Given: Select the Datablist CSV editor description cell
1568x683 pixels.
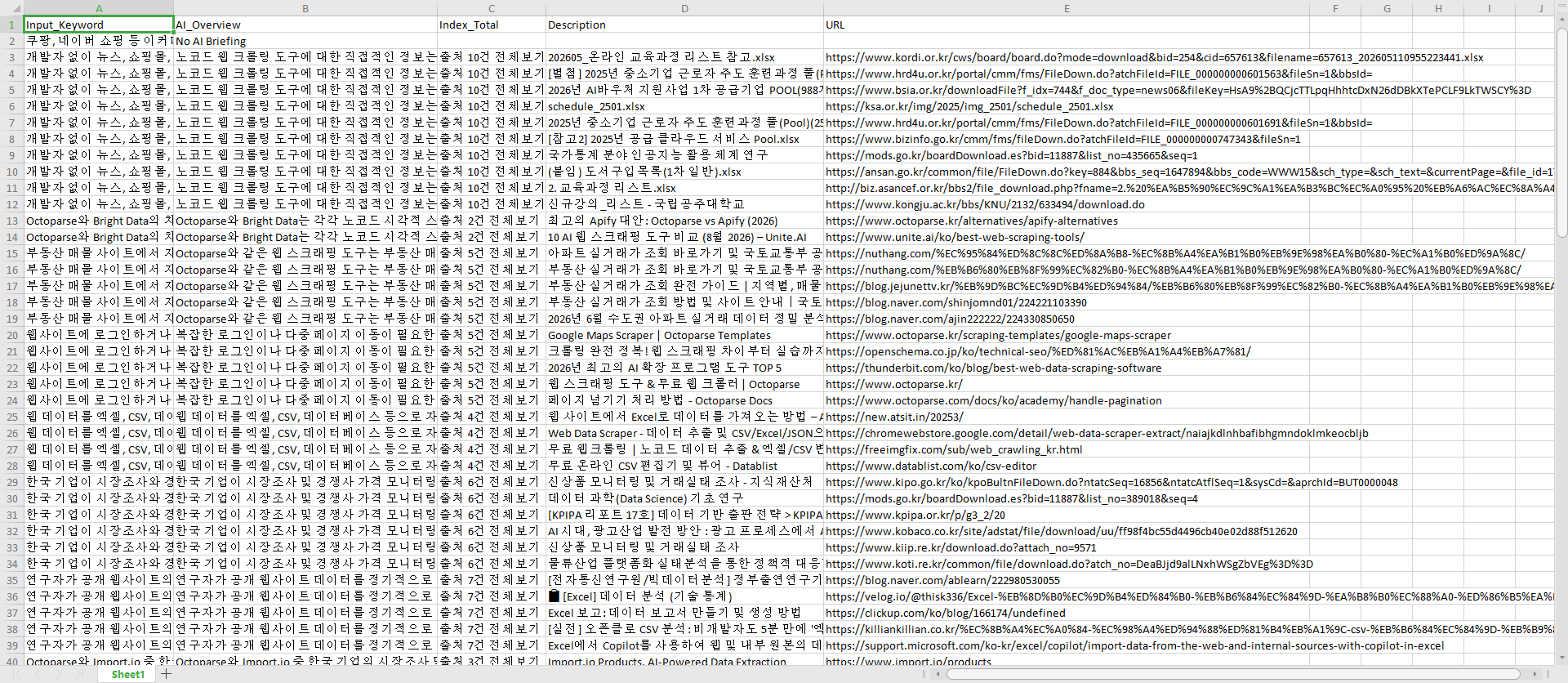Looking at the screenshot, I should pos(684,466).
